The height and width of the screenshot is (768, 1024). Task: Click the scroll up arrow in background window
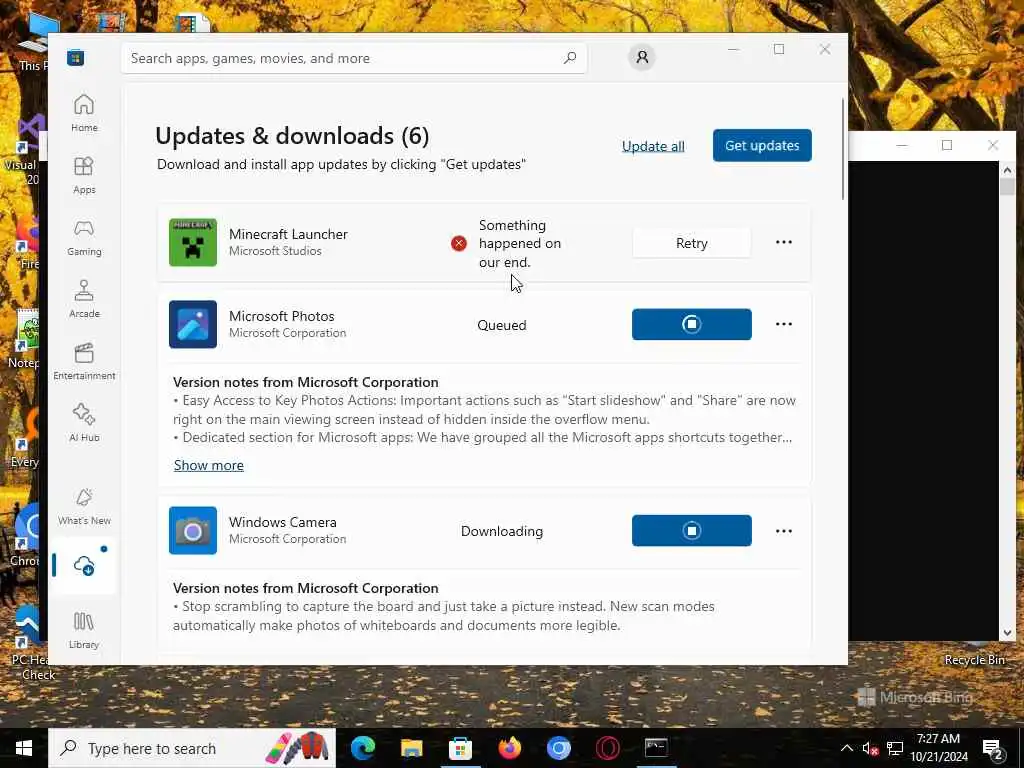[1007, 170]
